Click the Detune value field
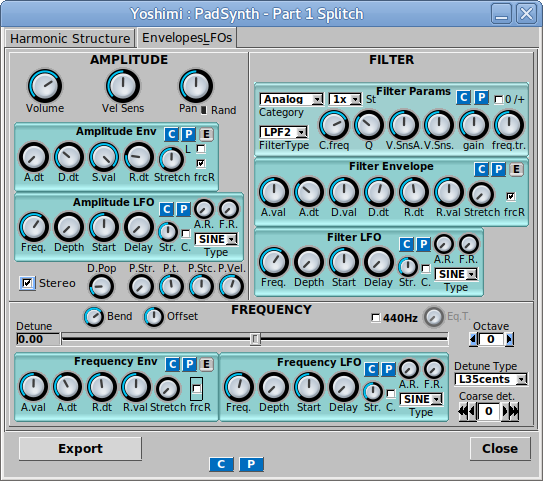Screen dimensions: 543x481 (38, 339)
